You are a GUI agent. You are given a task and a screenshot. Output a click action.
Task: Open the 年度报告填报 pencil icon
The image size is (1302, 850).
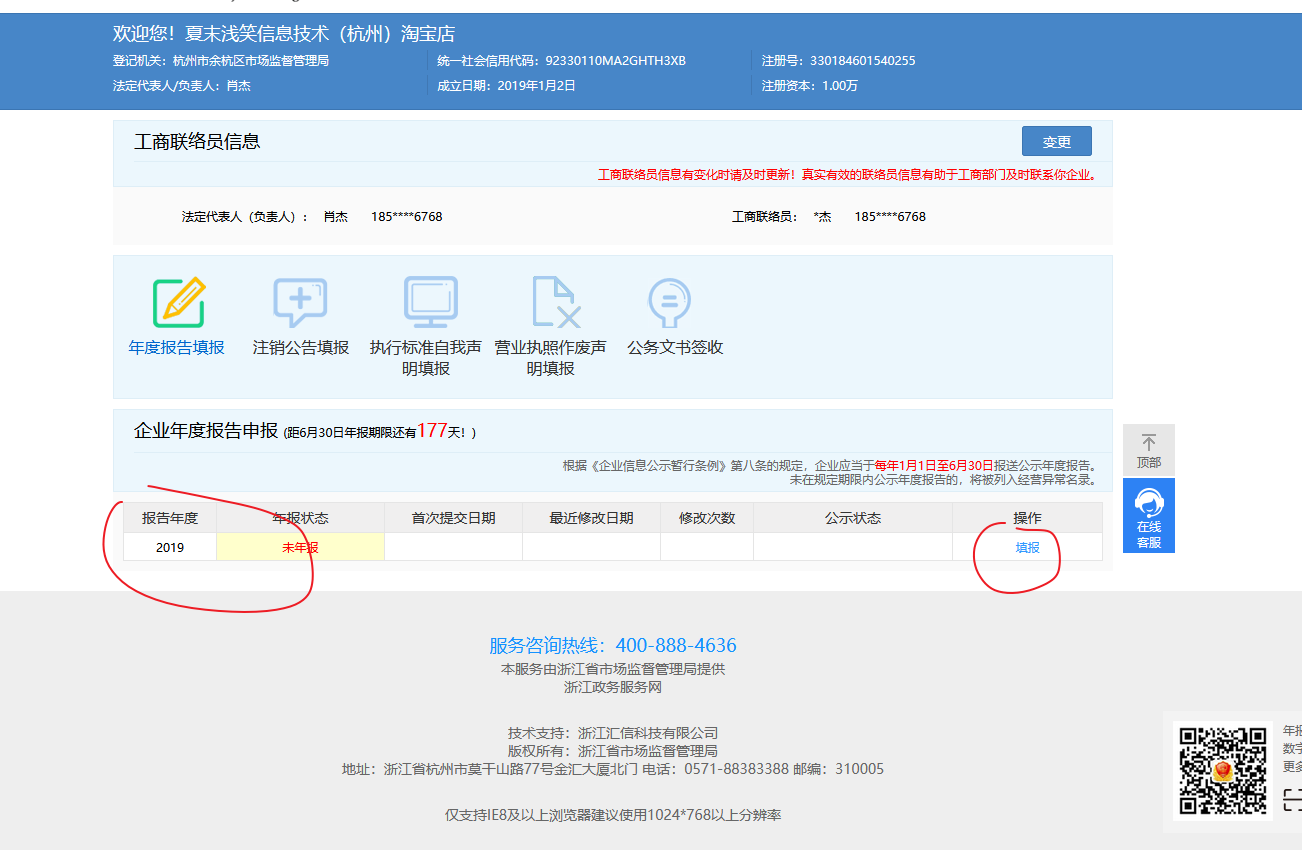point(179,303)
